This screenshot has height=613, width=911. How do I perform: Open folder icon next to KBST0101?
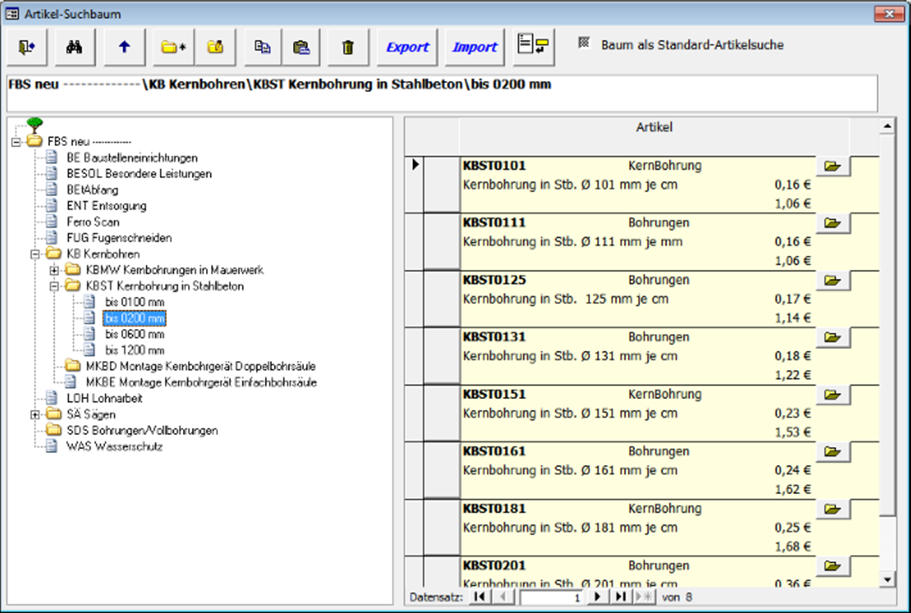click(x=832, y=166)
